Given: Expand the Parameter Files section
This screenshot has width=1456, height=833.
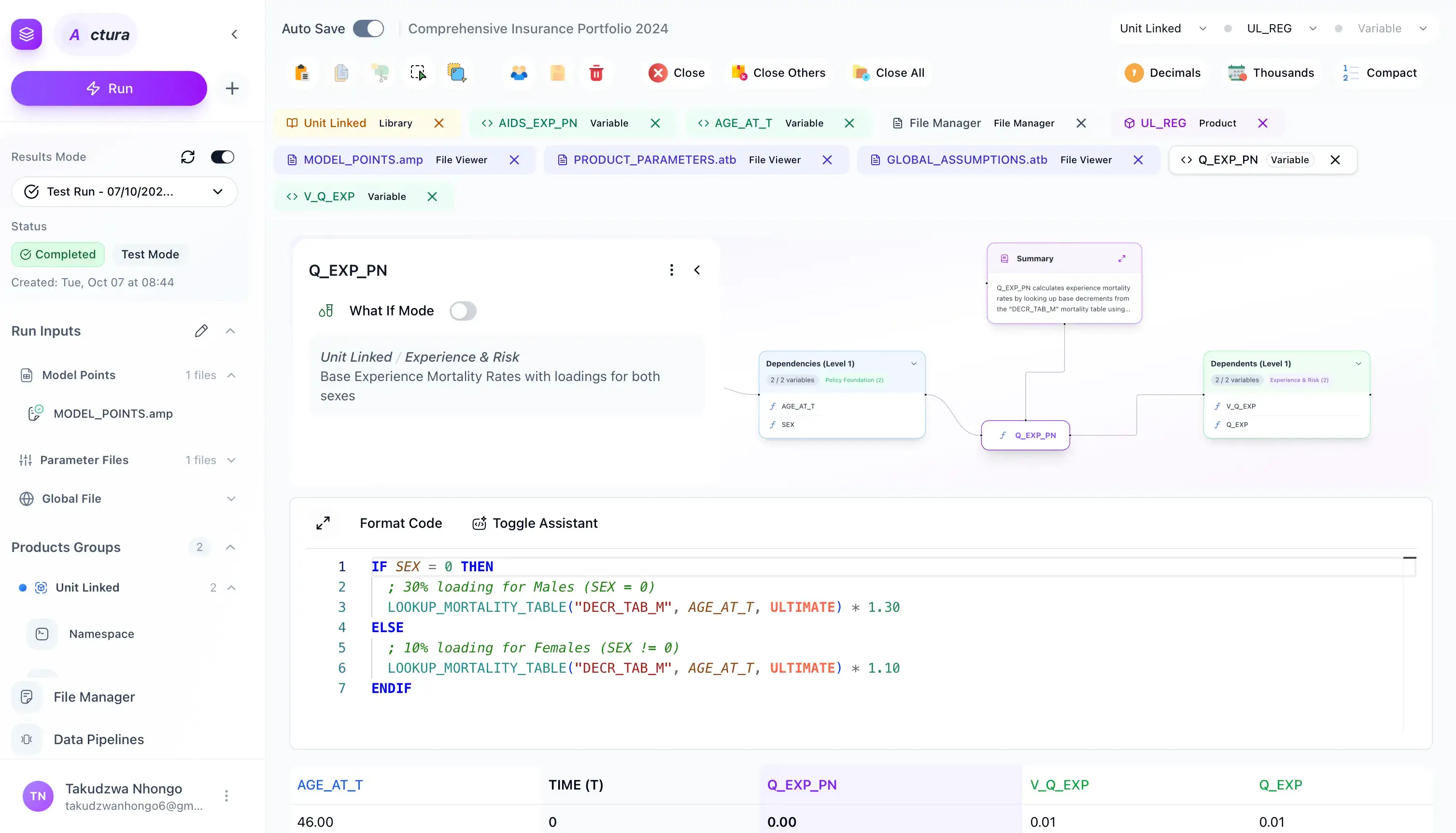Looking at the screenshot, I should (x=231, y=460).
